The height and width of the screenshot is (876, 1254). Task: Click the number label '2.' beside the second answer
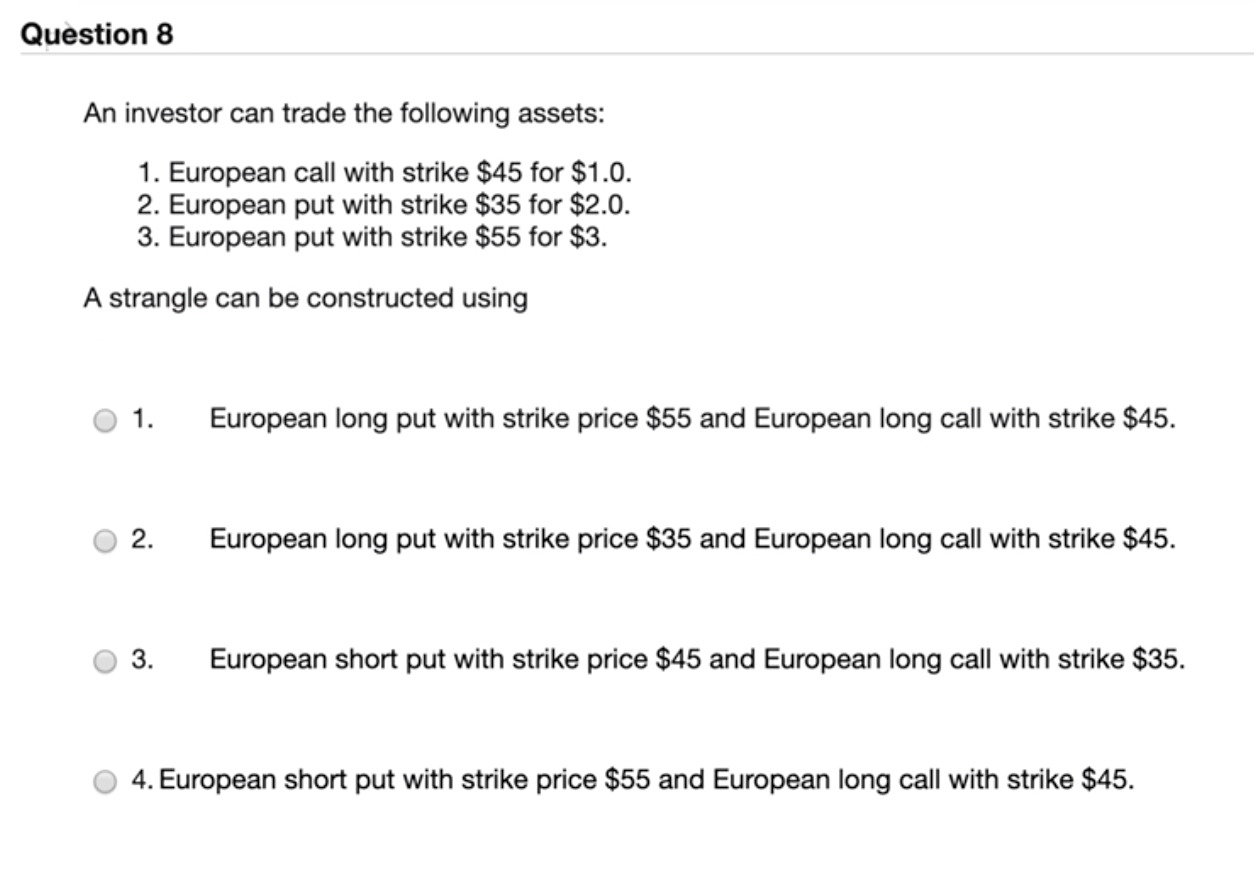[x=143, y=539]
